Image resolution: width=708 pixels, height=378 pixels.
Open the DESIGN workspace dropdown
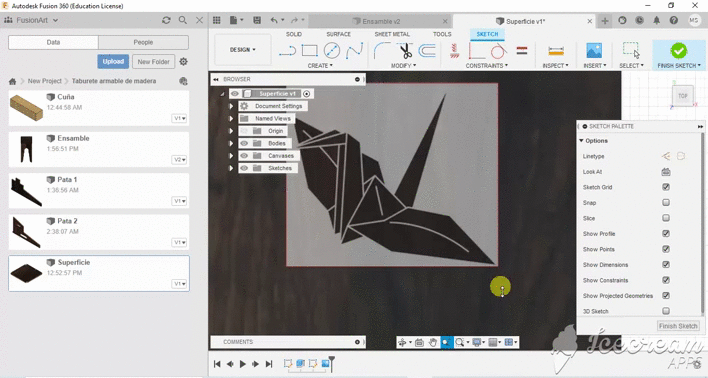click(x=242, y=50)
